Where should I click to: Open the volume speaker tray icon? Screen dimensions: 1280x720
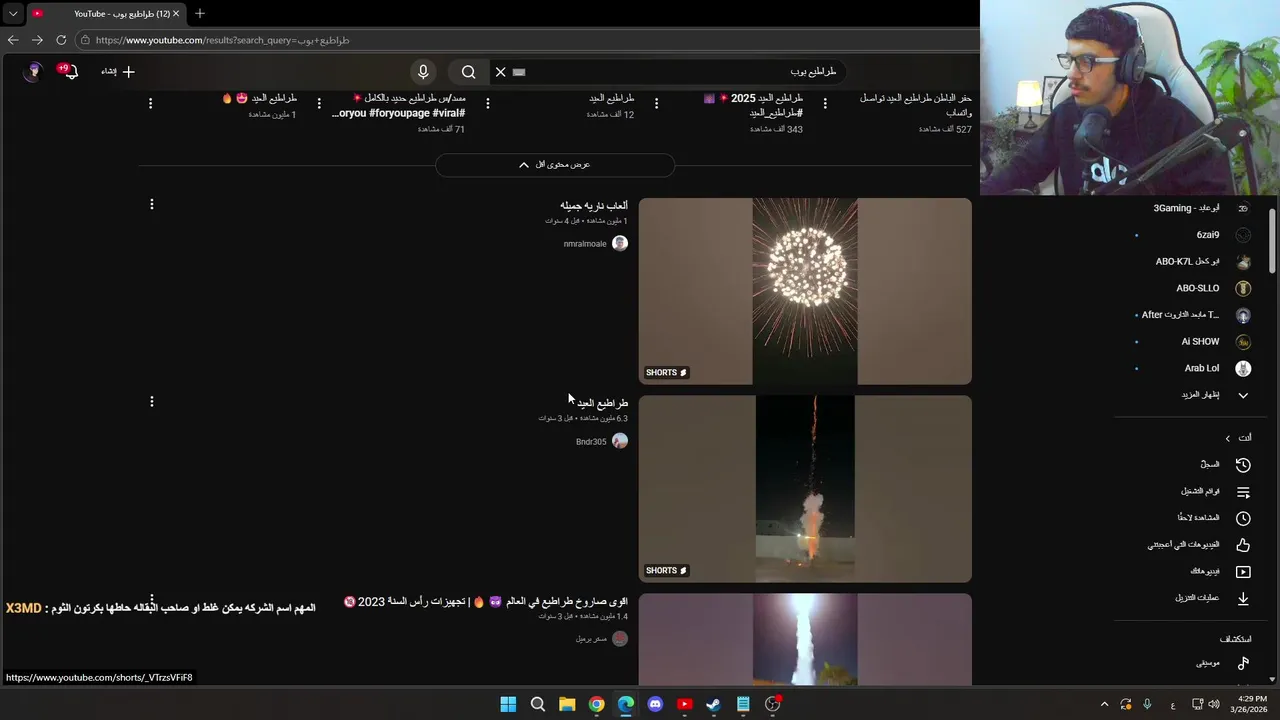point(1214,704)
